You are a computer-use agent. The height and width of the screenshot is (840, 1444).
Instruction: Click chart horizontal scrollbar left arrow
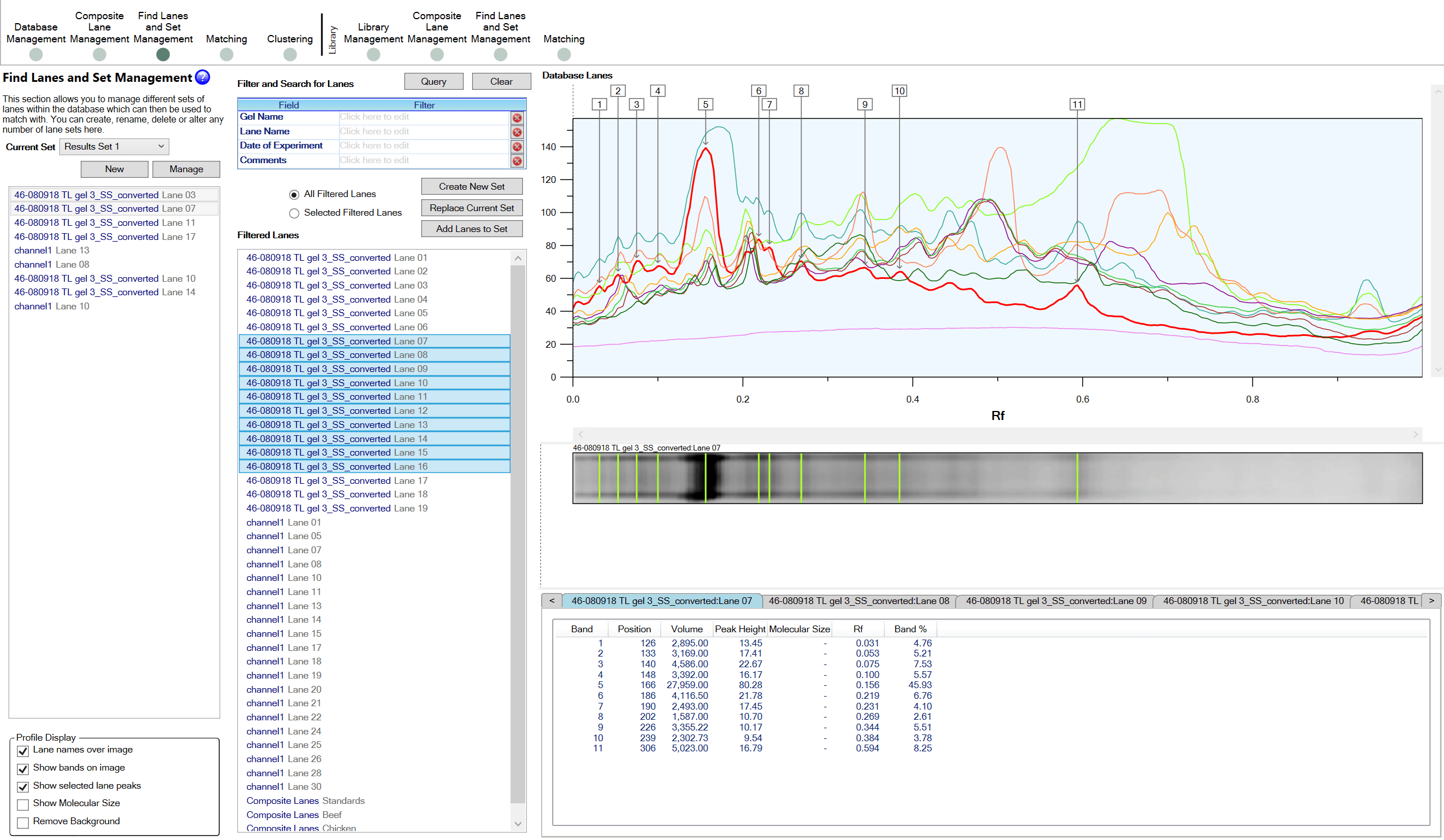580,434
